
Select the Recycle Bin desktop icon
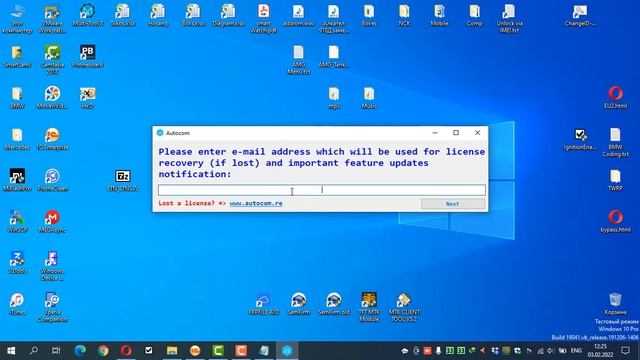click(616, 303)
